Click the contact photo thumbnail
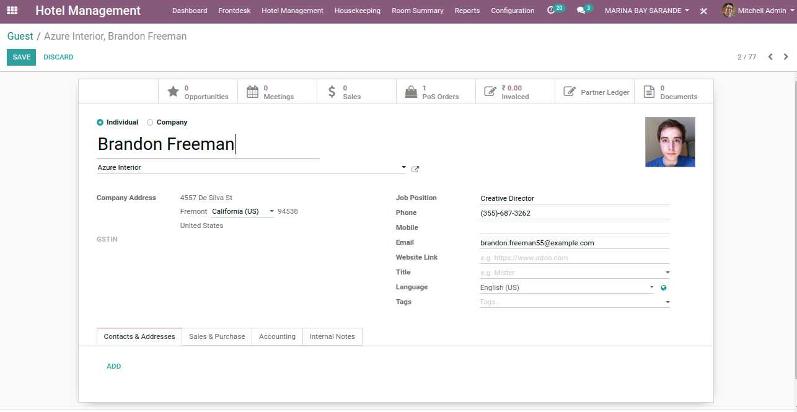Screen dimensions: 797x412 click(670, 142)
